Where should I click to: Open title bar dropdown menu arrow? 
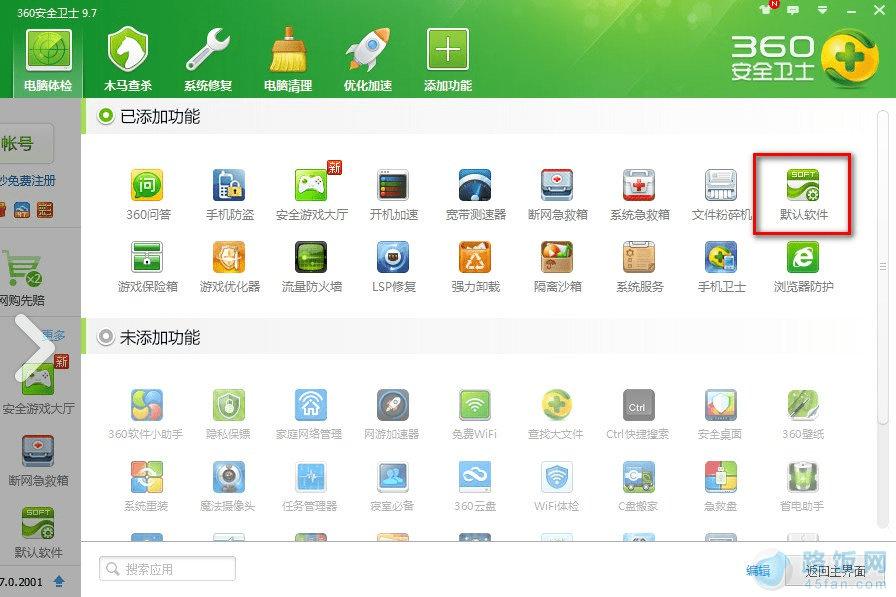pos(822,10)
